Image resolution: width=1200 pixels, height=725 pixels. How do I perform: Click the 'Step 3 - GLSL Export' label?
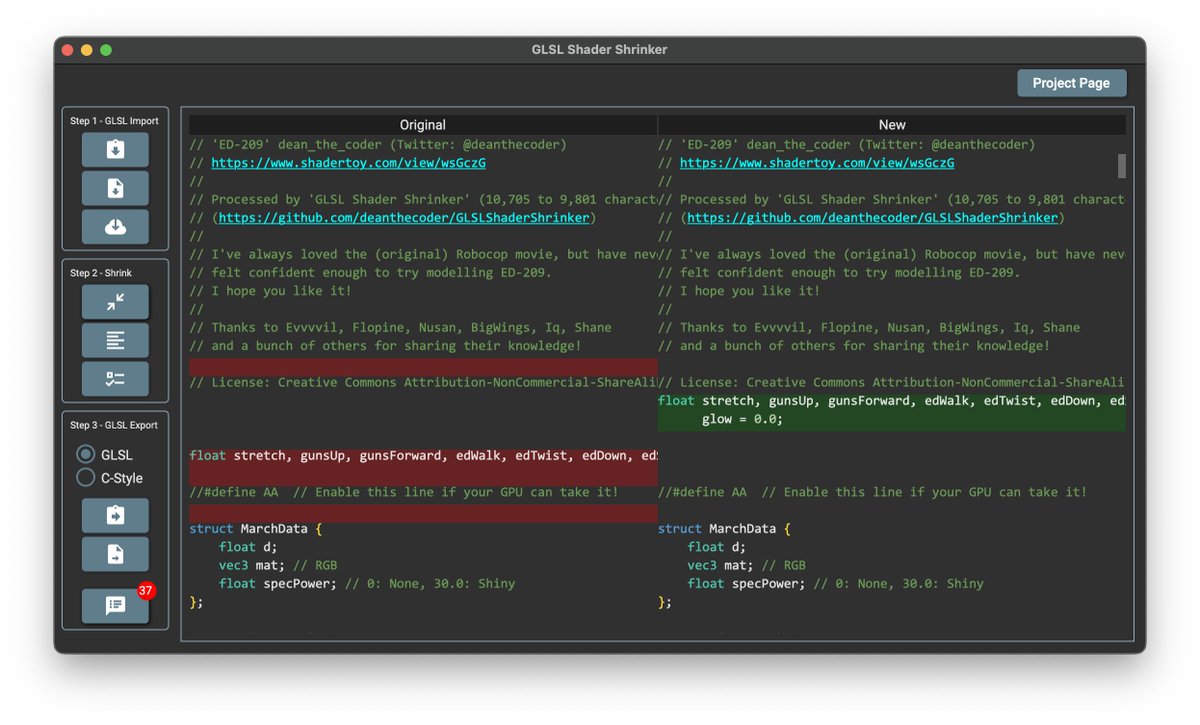pos(114,425)
